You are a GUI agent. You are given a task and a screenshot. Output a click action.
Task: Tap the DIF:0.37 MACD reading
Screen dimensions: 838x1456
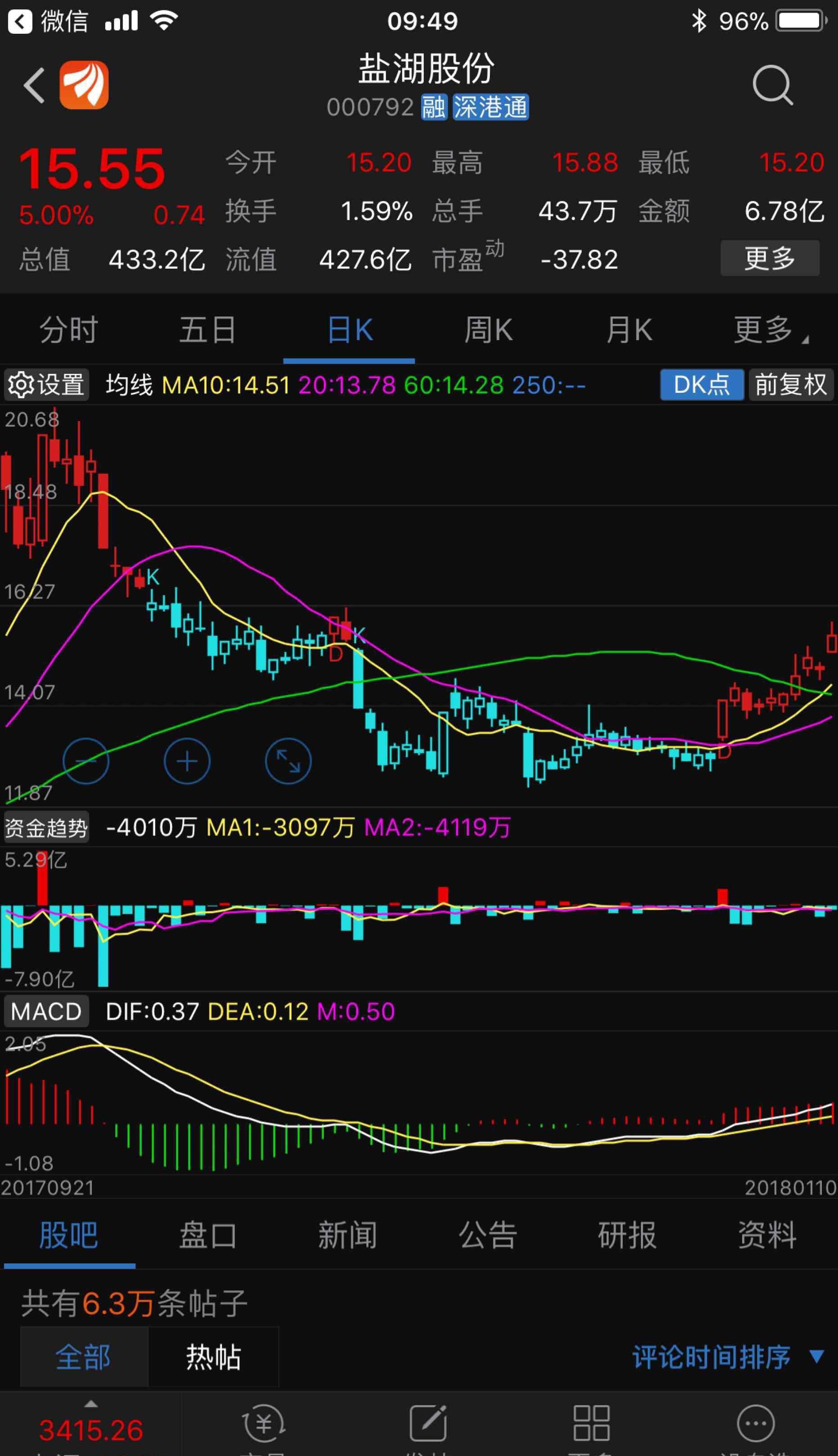pyautogui.click(x=152, y=1011)
